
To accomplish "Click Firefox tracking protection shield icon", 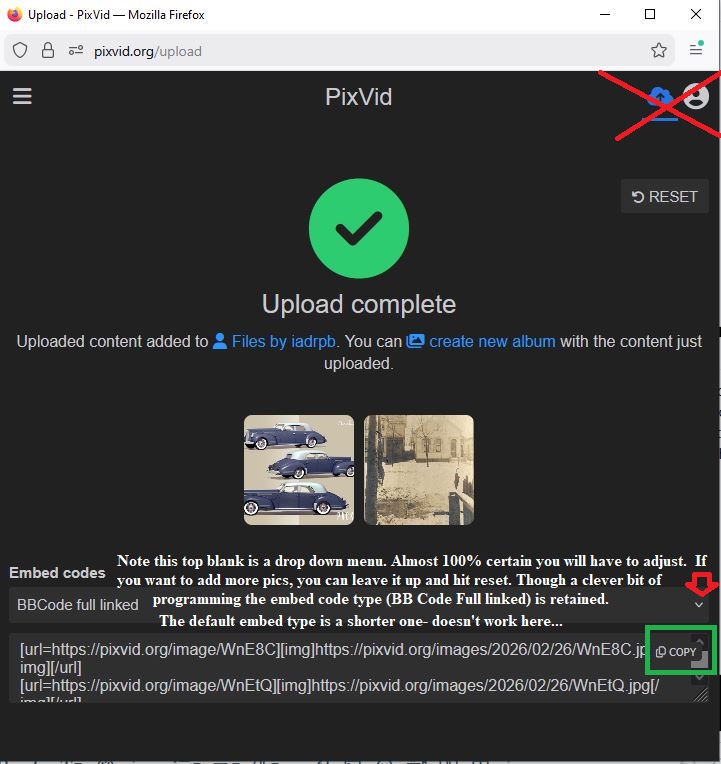I will point(20,50).
